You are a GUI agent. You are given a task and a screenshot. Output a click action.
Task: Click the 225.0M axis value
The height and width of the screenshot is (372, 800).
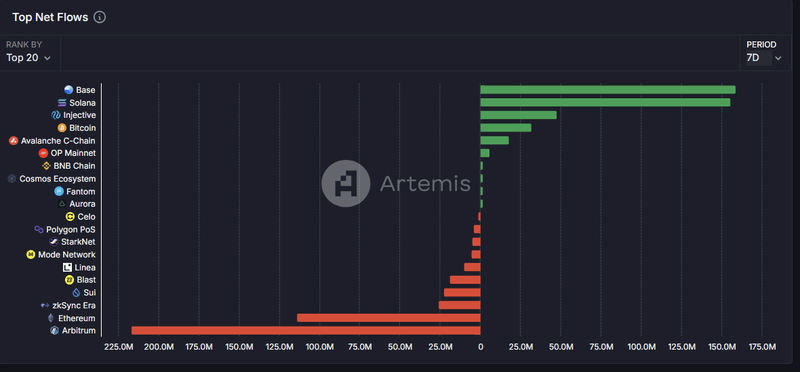click(118, 347)
